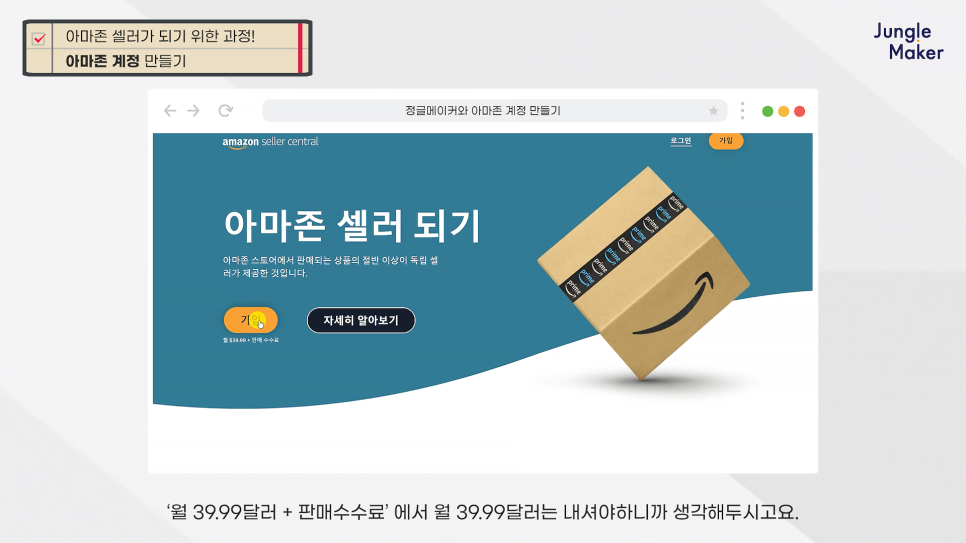Click the Amazon prime box image
966x543 pixels.
(644, 273)
